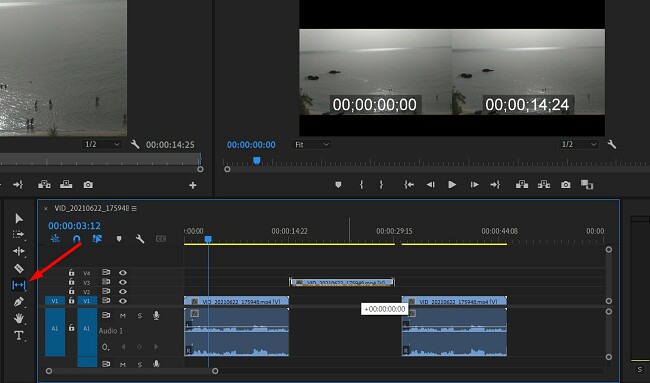
Task: Toggle visibility eye for track V4
Action: [x=123, y=273]
